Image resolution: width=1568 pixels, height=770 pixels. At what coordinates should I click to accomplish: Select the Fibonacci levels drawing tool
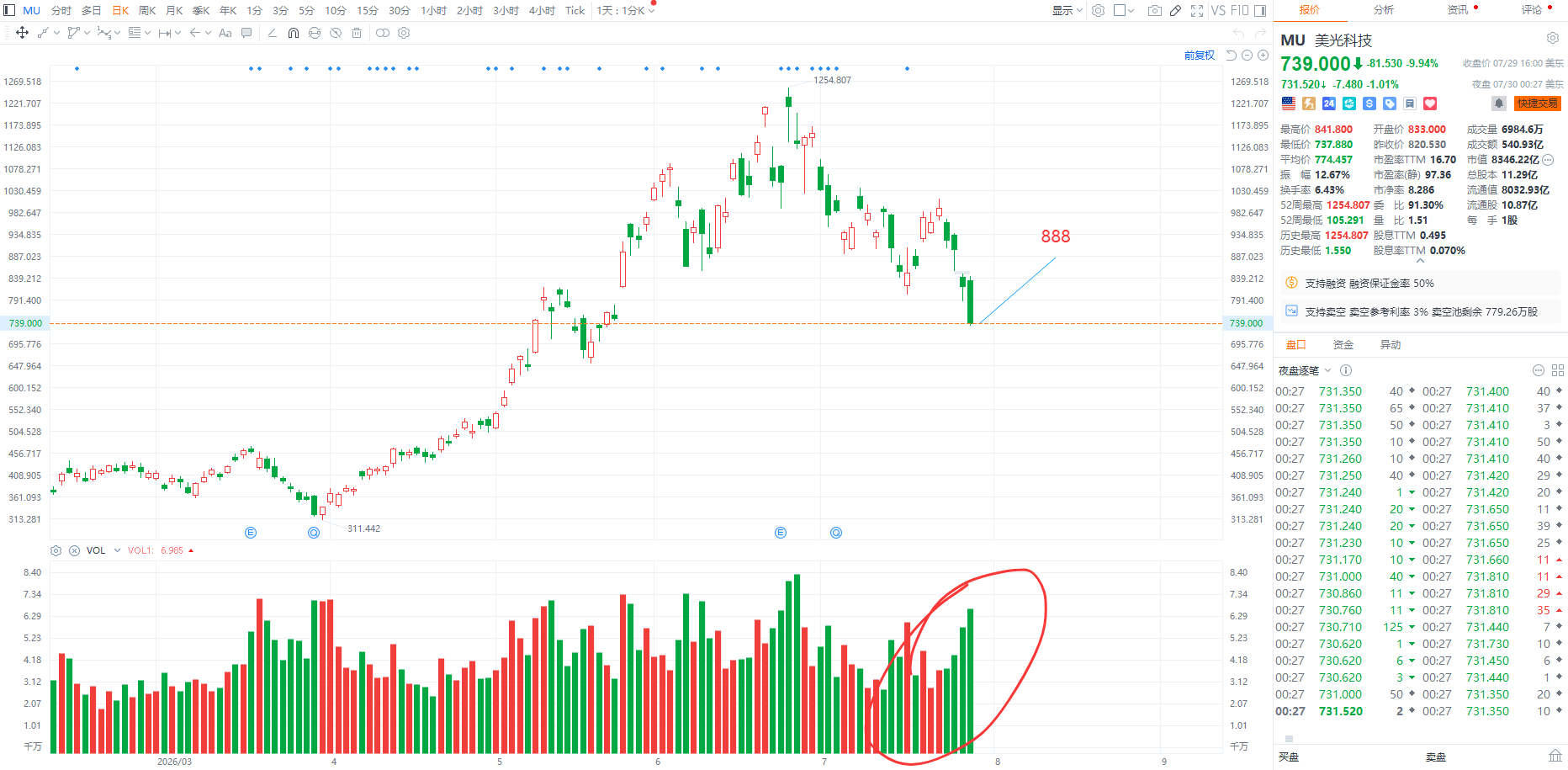[134, 33]
